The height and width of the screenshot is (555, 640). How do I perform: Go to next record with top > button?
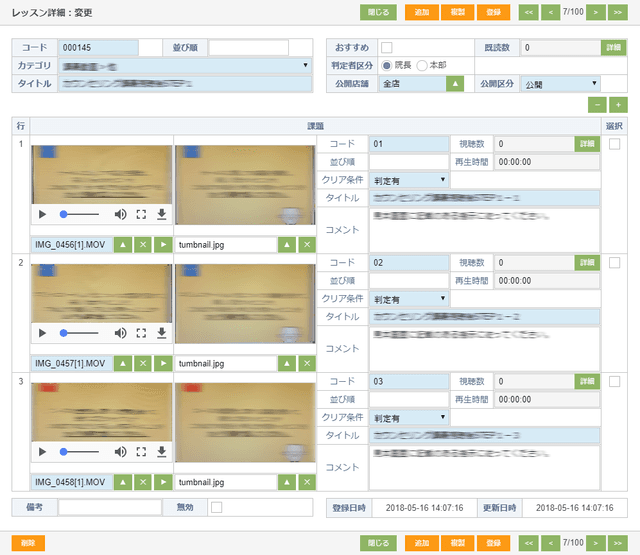[596, 12]
